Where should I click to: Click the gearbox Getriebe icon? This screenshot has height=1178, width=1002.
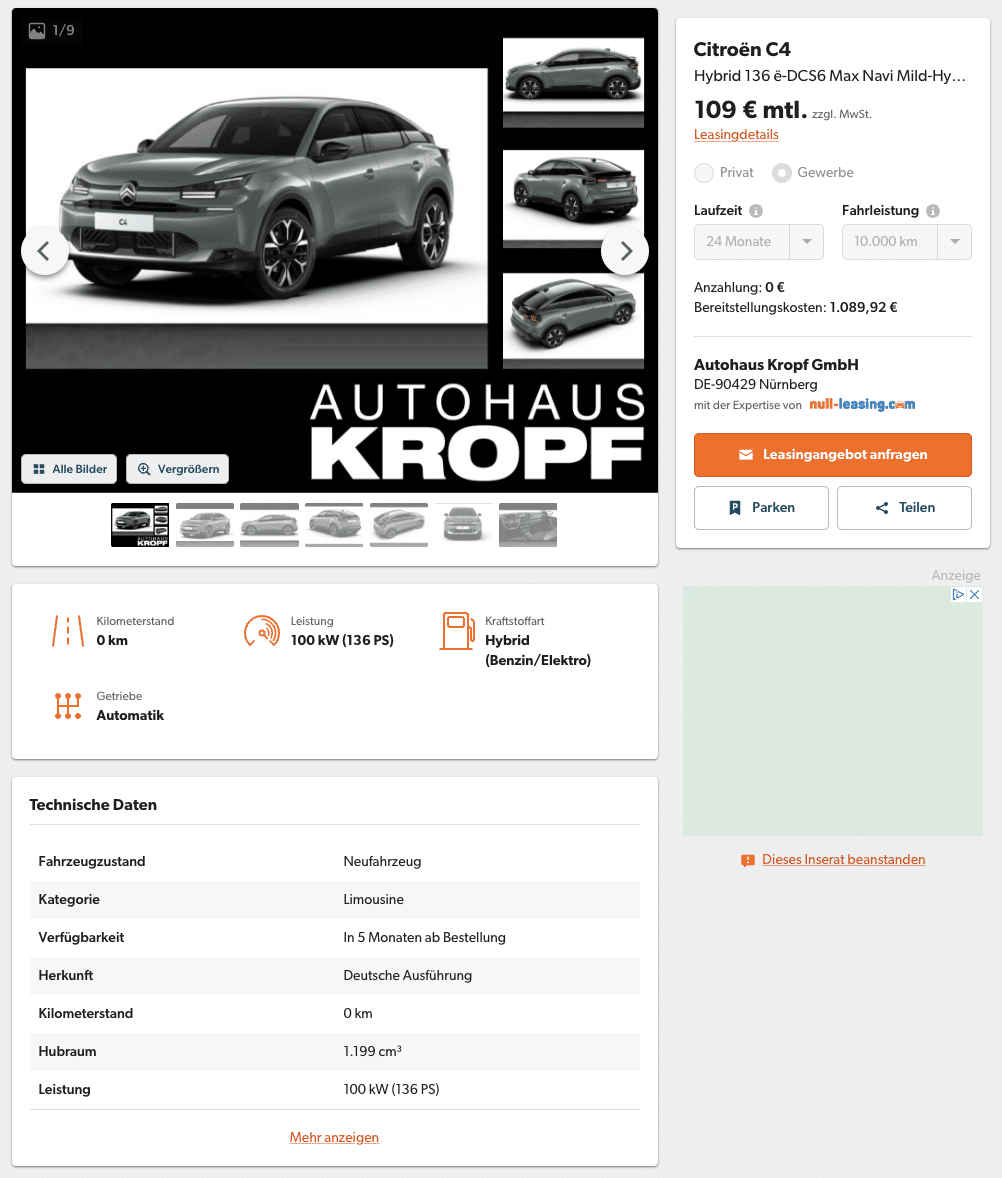68,706
